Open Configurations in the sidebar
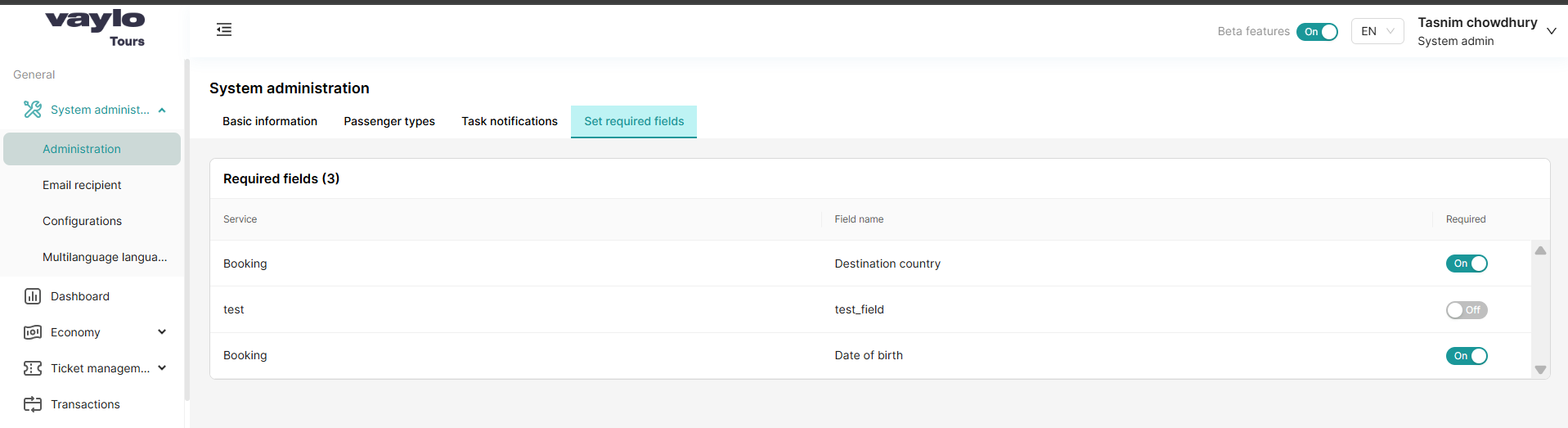1568x428 pixels. (92, 221)
